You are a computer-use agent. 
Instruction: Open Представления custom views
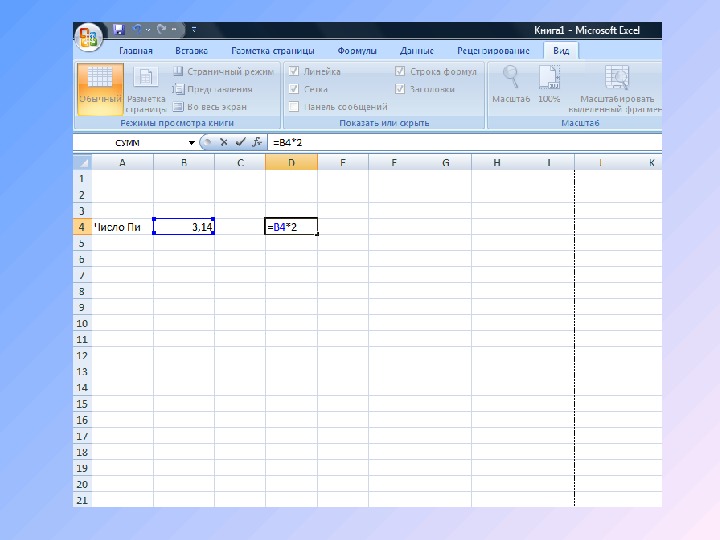tap(213, 89)
